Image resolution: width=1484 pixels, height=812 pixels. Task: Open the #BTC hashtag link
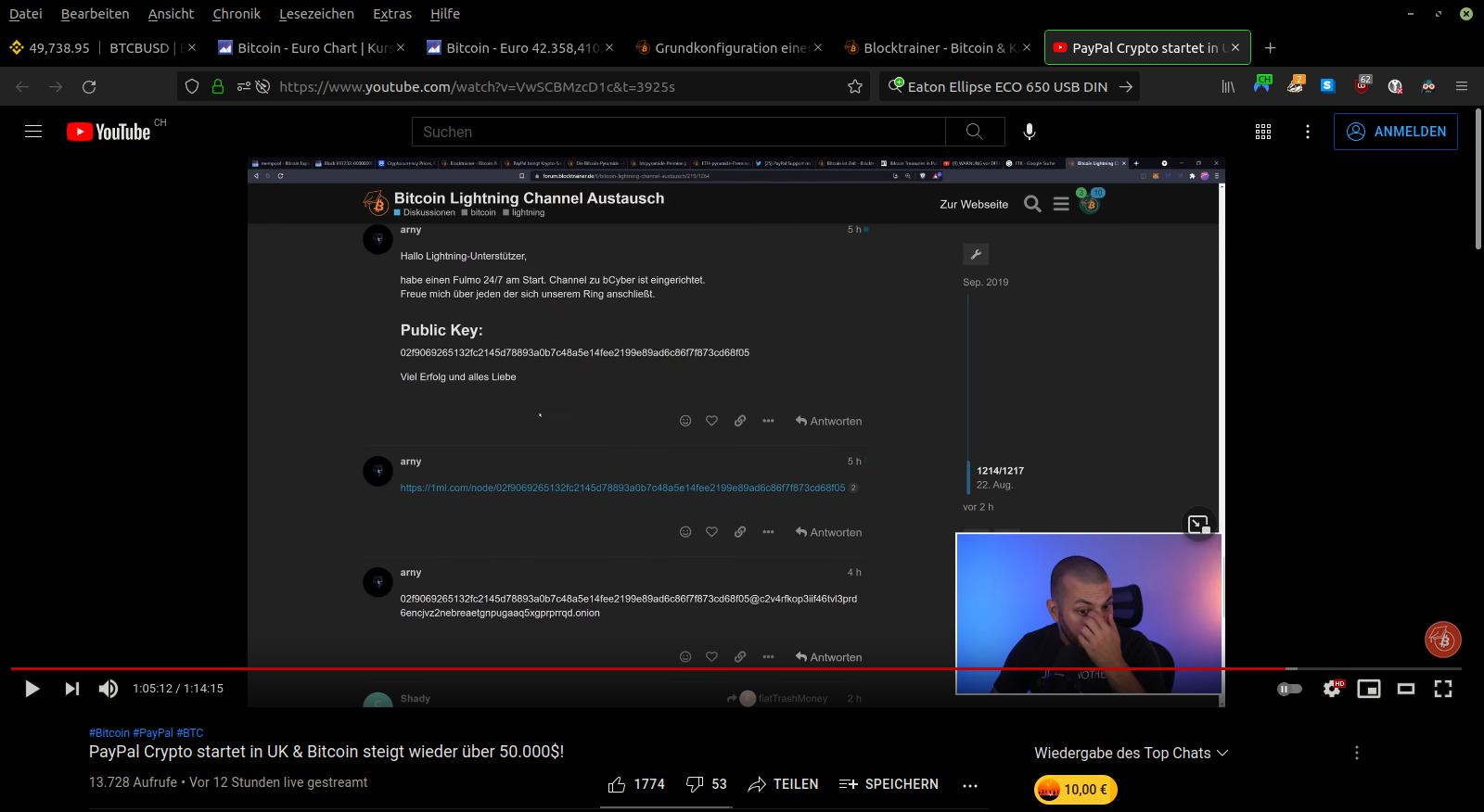click(x=190, y=732)
